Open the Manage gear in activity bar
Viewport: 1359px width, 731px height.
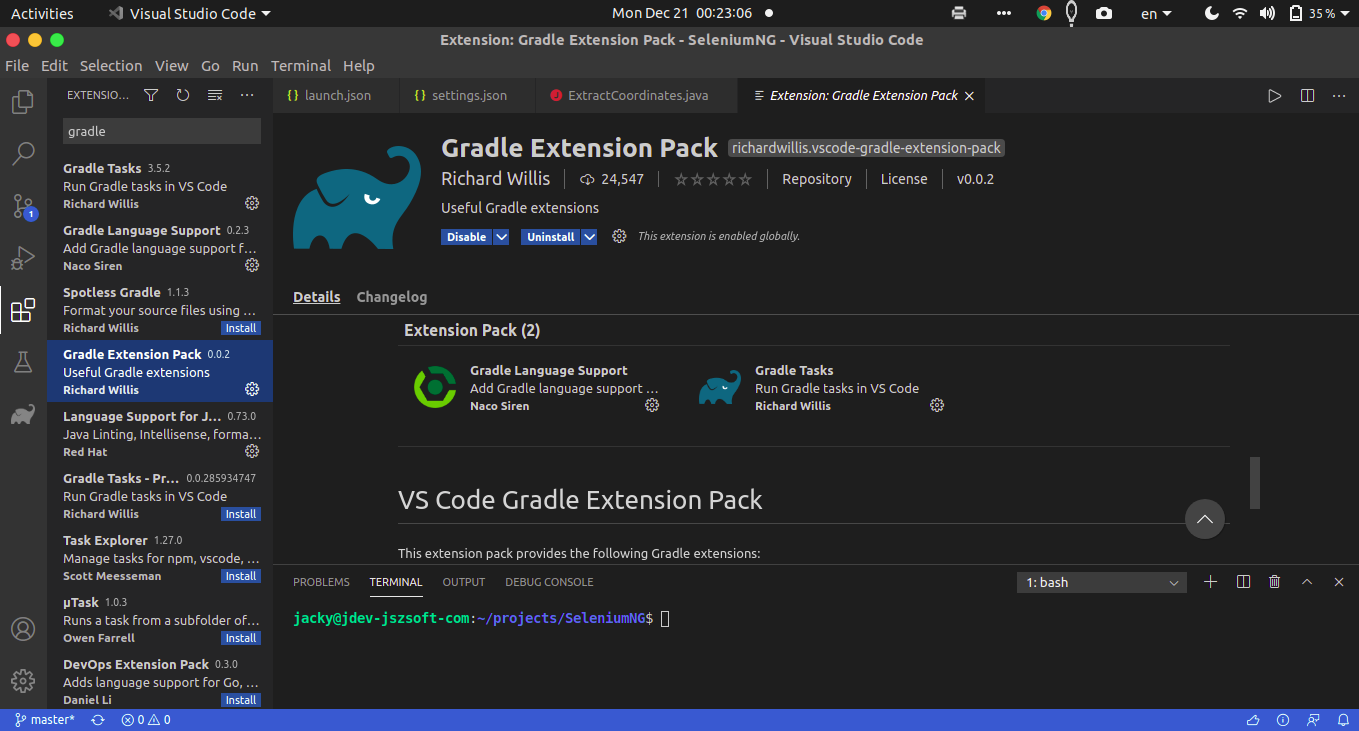pos(23,681)
